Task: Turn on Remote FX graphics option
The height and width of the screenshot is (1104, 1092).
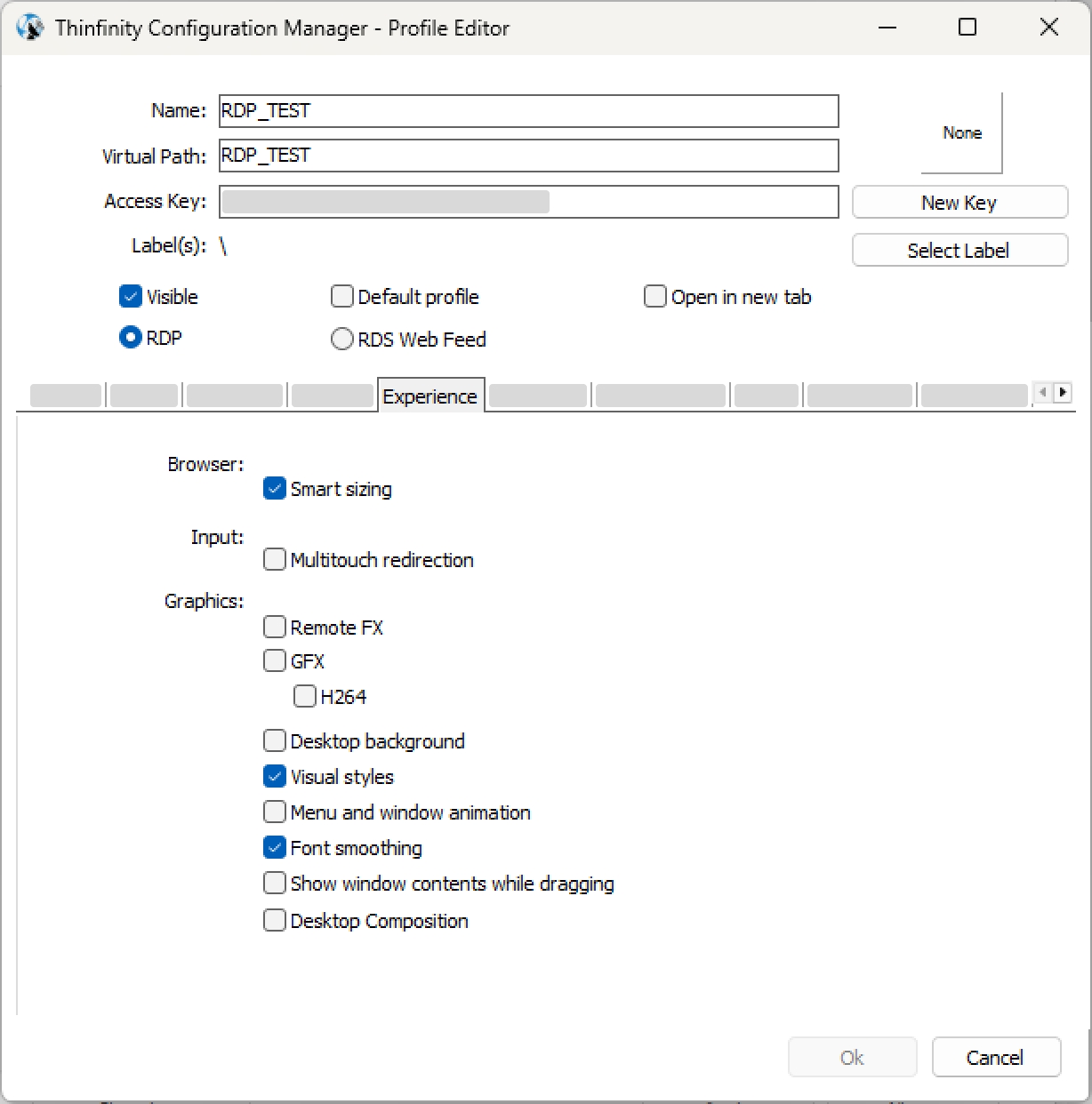Action: [275, 628]
